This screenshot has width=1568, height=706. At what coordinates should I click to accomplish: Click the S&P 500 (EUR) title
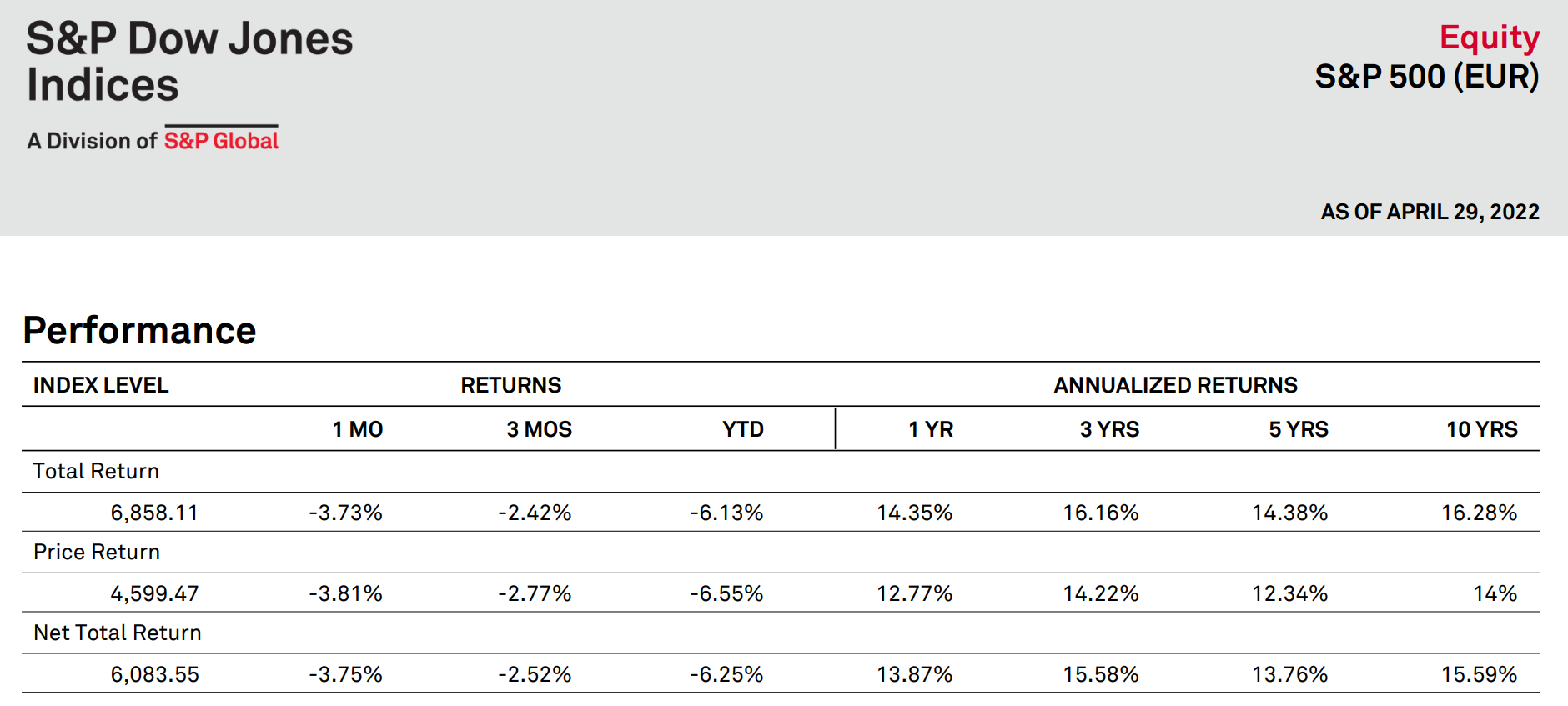coord(1426,77)
